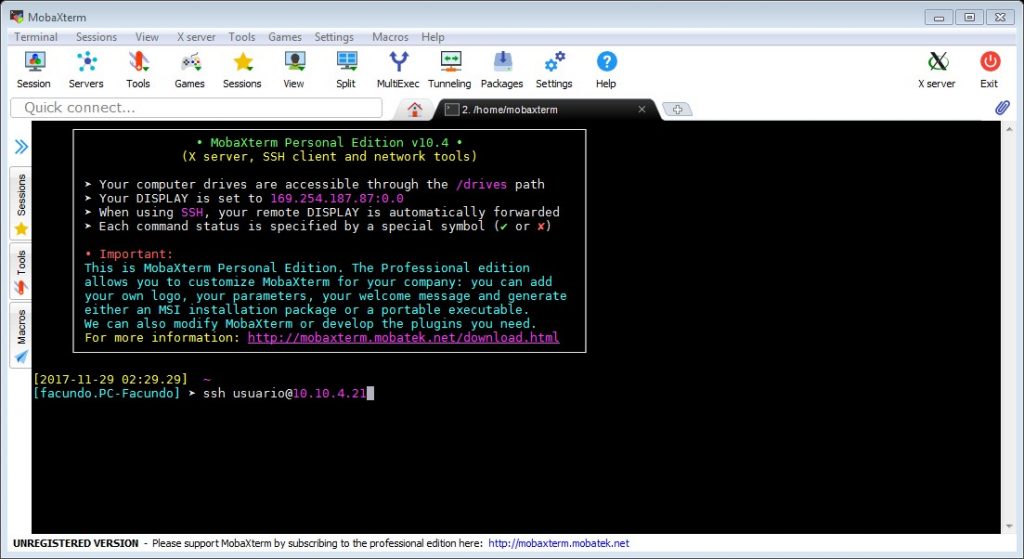1024x559 pixels.
Task: Click the UNREGISTERED VERSION status text
Action: [76, 543]
